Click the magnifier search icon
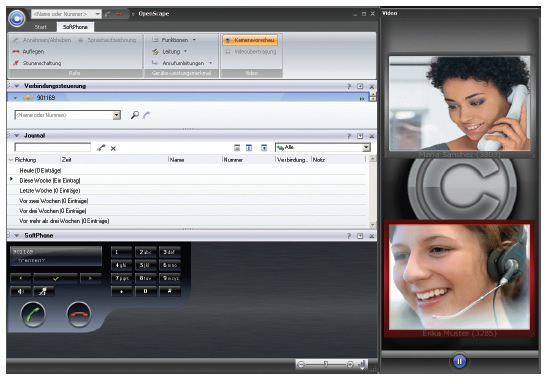The height and width of the screenshot is (384, 546). (x=135, y=115)
